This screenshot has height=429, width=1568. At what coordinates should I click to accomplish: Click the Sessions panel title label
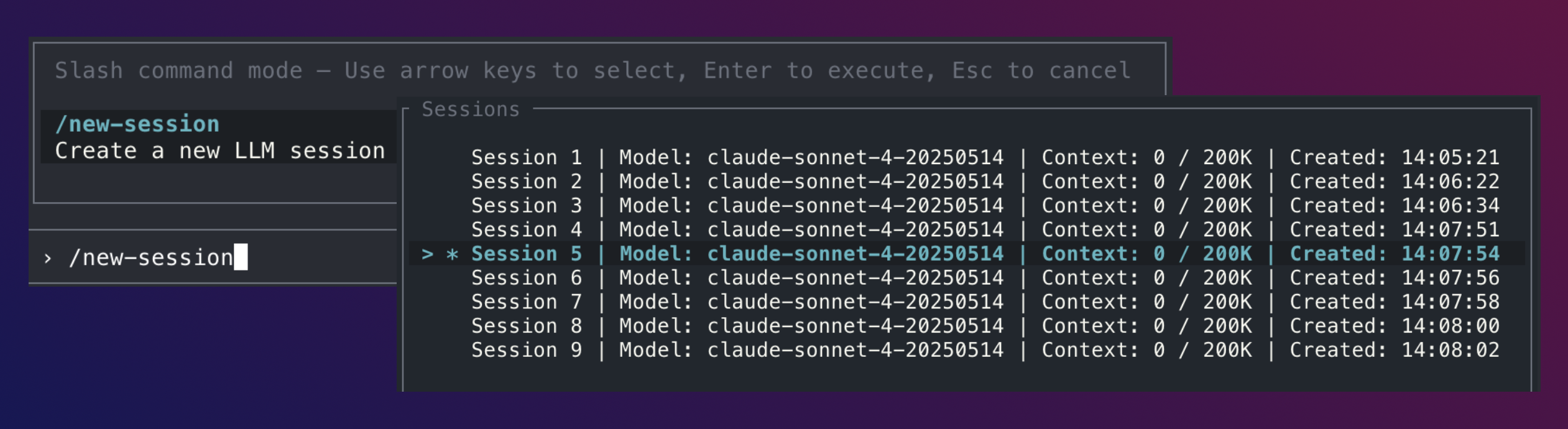pyautogui.click(x=469, y=108)
